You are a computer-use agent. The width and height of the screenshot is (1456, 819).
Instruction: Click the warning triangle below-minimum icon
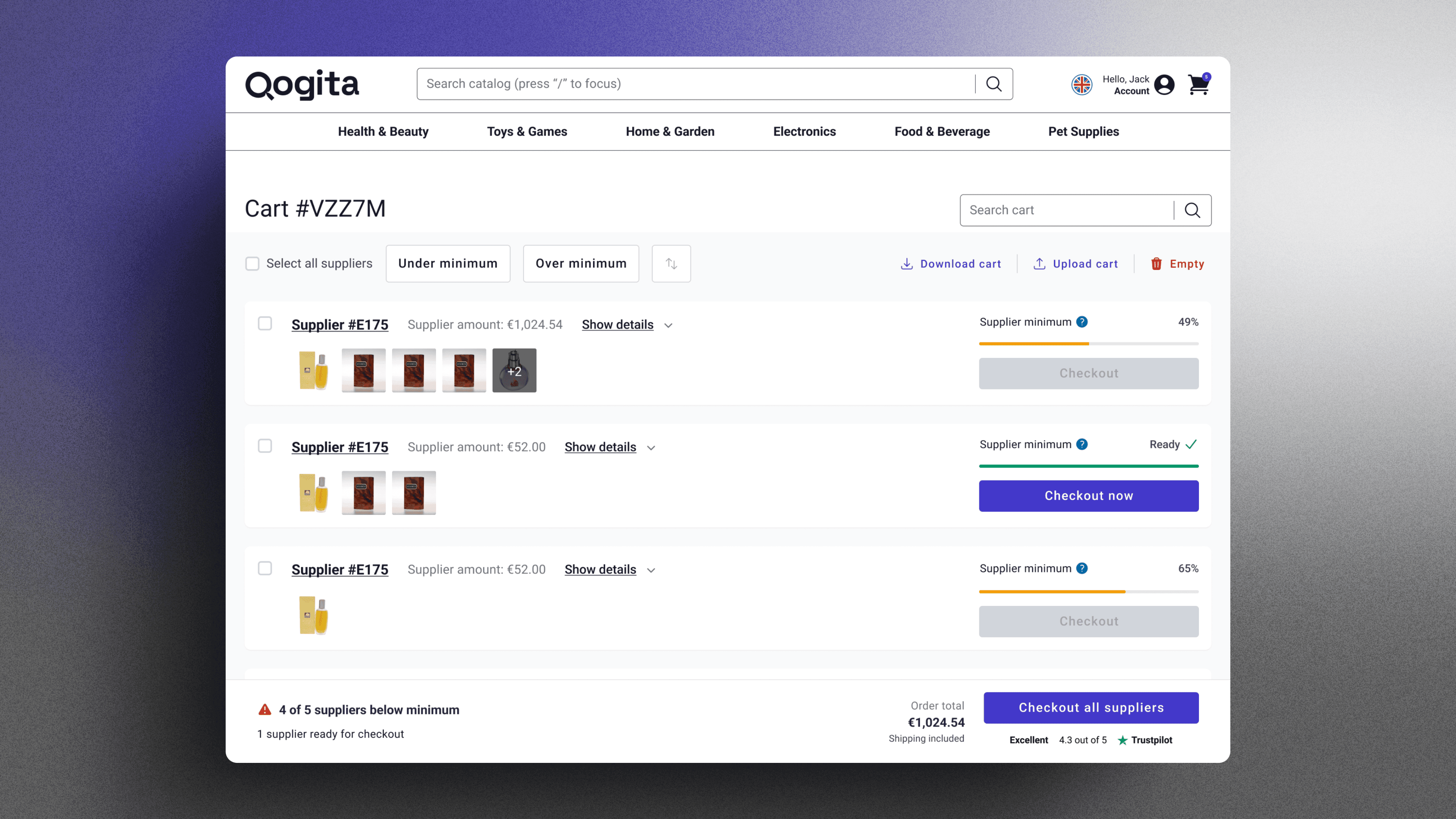click(265, 709)
